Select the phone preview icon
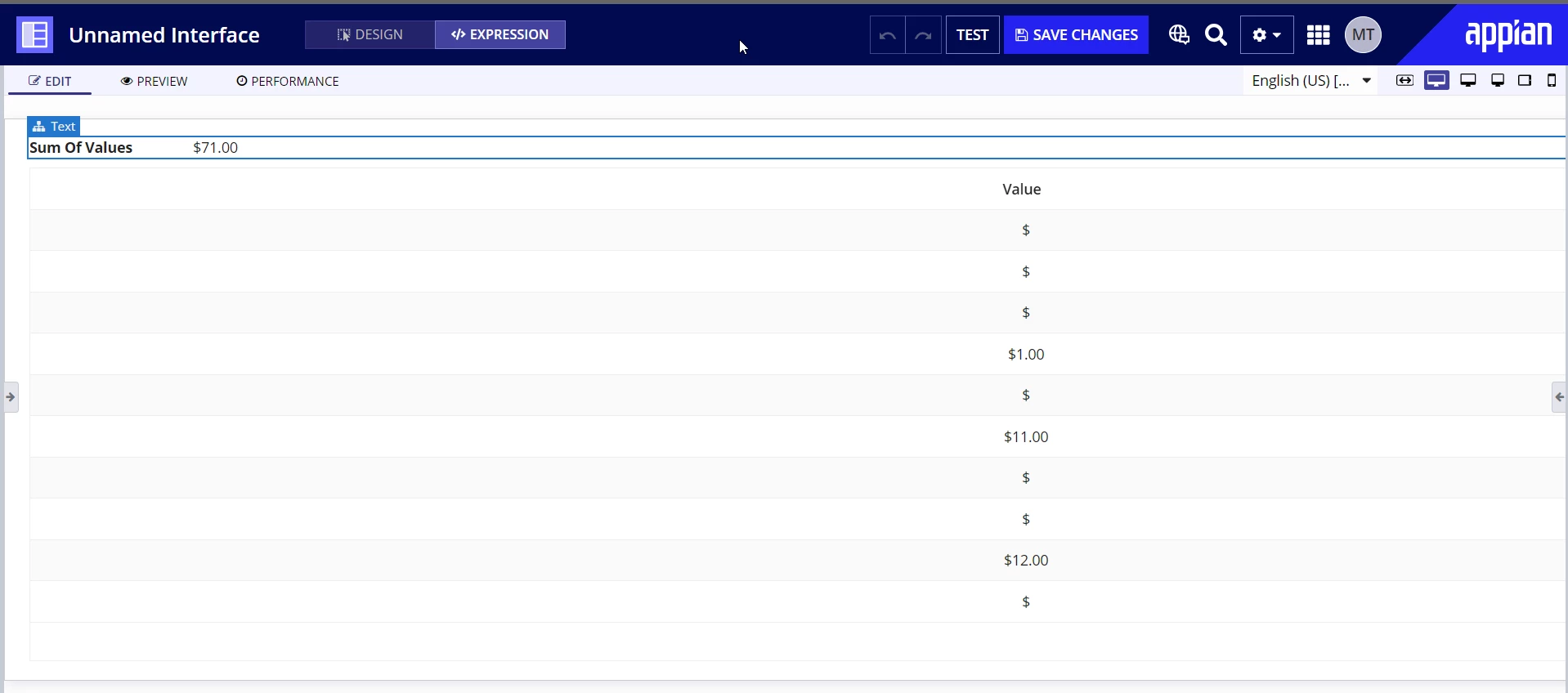Viewport: 1568px width, 693px height. pos(1552,80)
